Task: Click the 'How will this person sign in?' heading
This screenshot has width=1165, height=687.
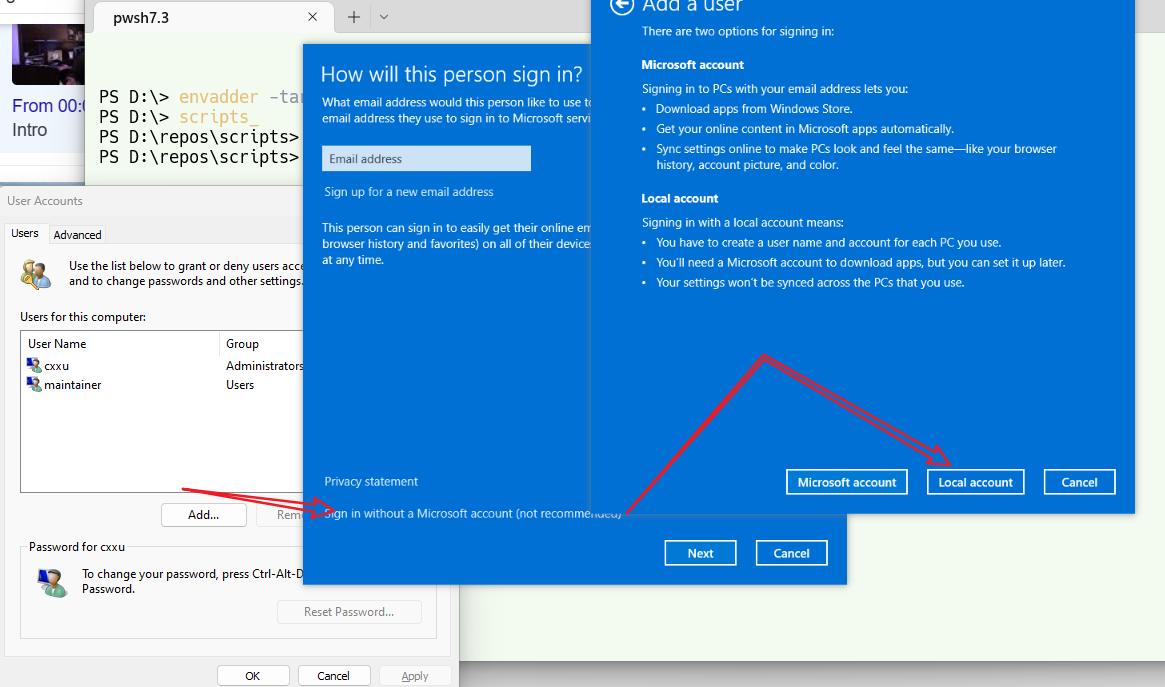Action: tap(452, 74)
